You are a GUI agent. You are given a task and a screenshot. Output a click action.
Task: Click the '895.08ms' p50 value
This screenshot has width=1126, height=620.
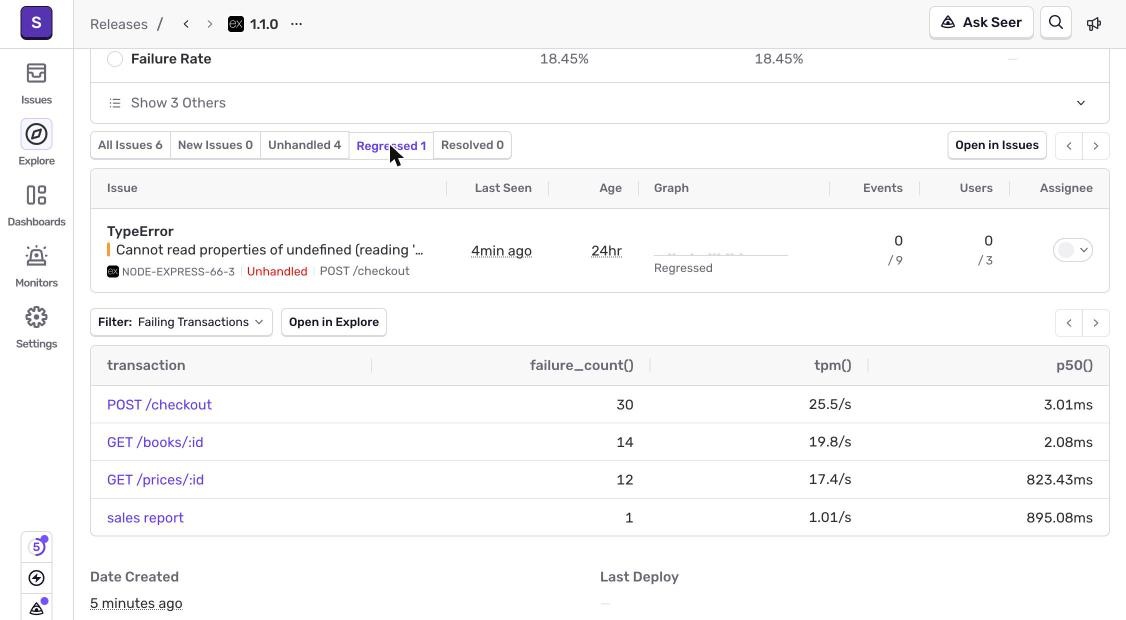point(1059,517)
